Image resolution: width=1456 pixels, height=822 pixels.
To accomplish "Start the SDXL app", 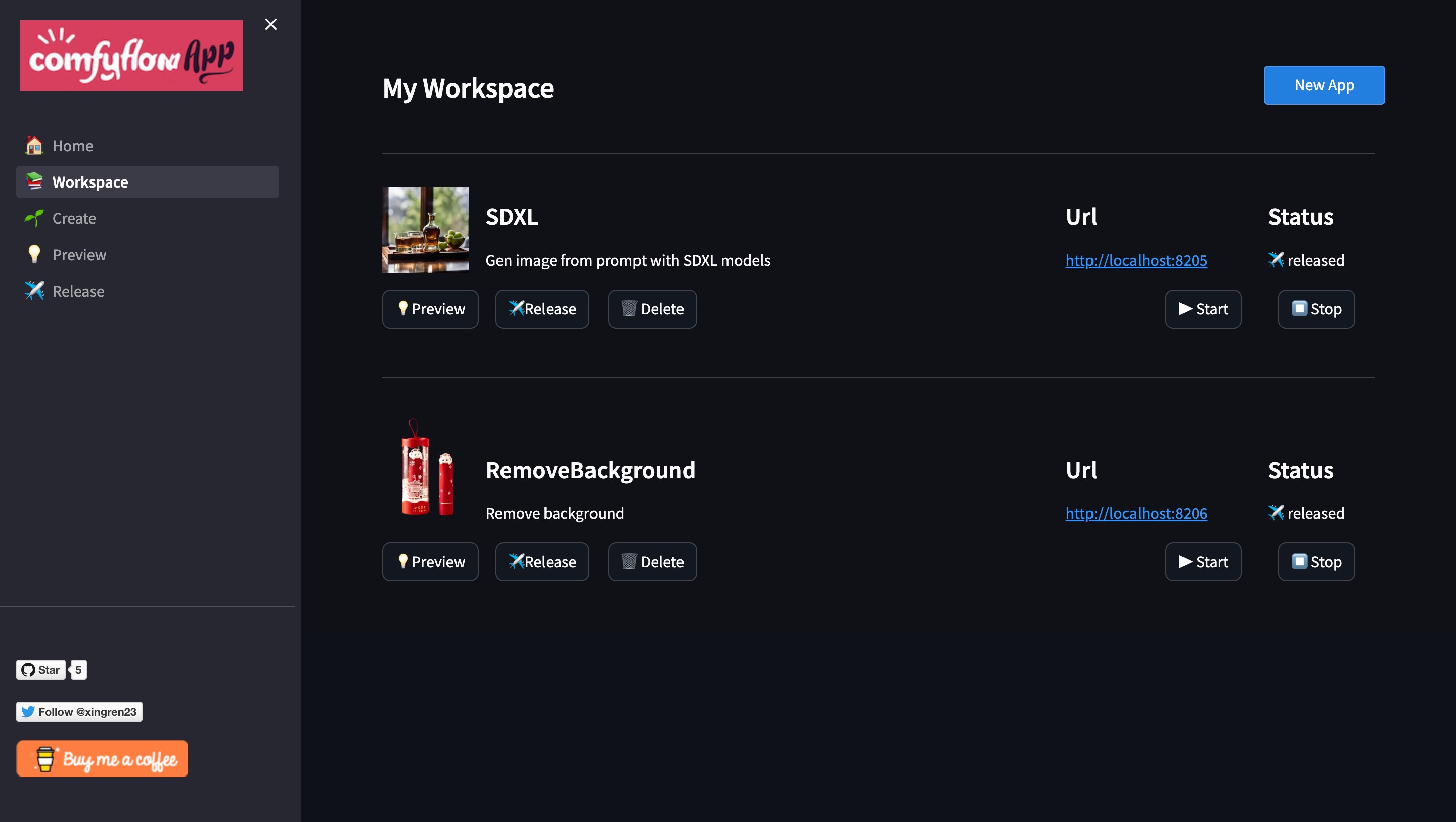I will [1203, 309].
